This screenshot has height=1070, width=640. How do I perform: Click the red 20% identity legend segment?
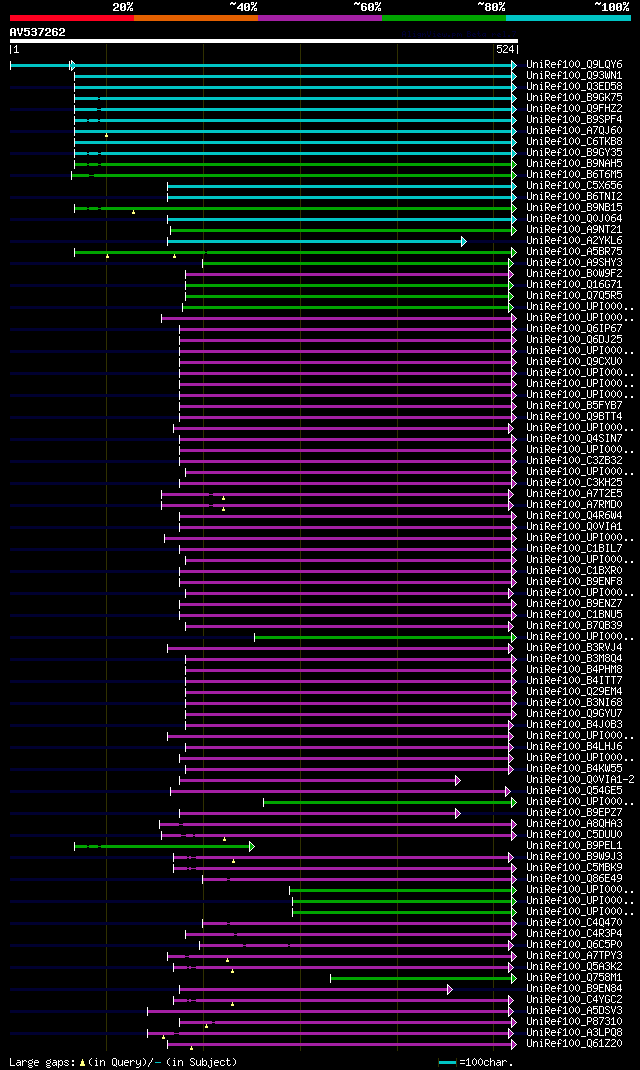tap(72, 18)
